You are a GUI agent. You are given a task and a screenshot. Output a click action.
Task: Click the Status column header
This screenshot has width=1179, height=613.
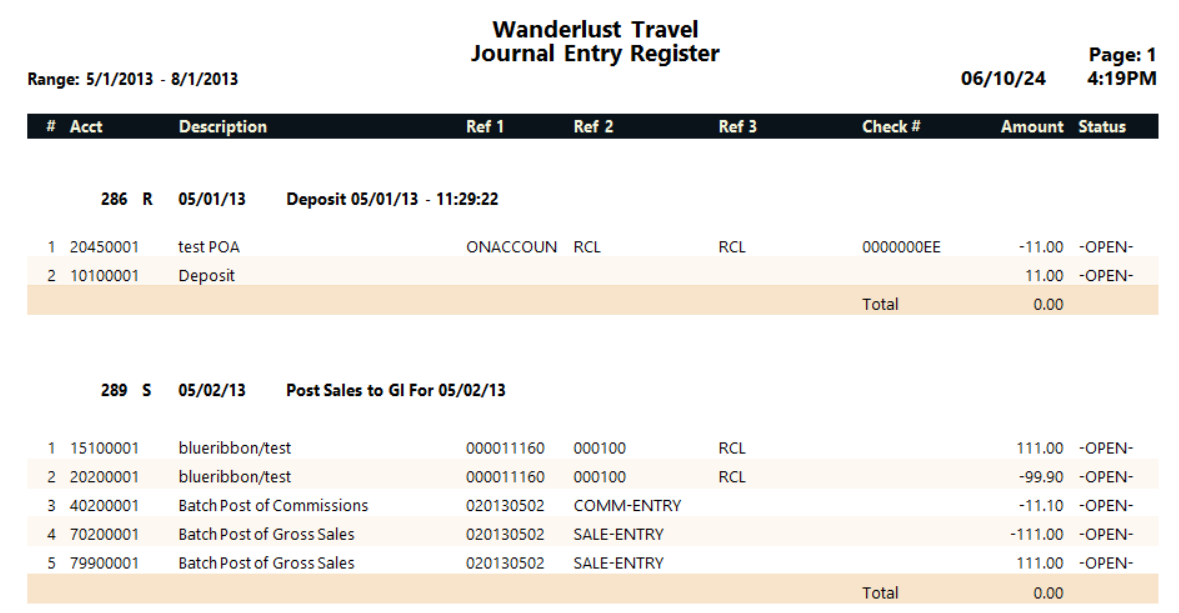[x=1102, y=126]
